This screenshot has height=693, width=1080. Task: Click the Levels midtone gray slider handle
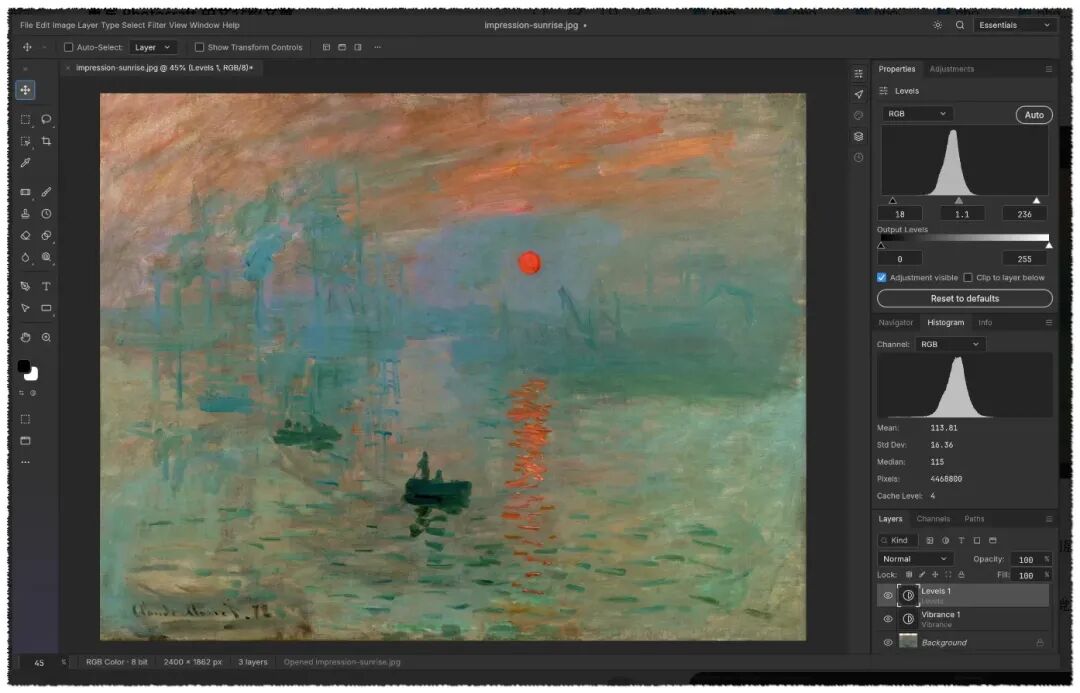tap(959, 200)
